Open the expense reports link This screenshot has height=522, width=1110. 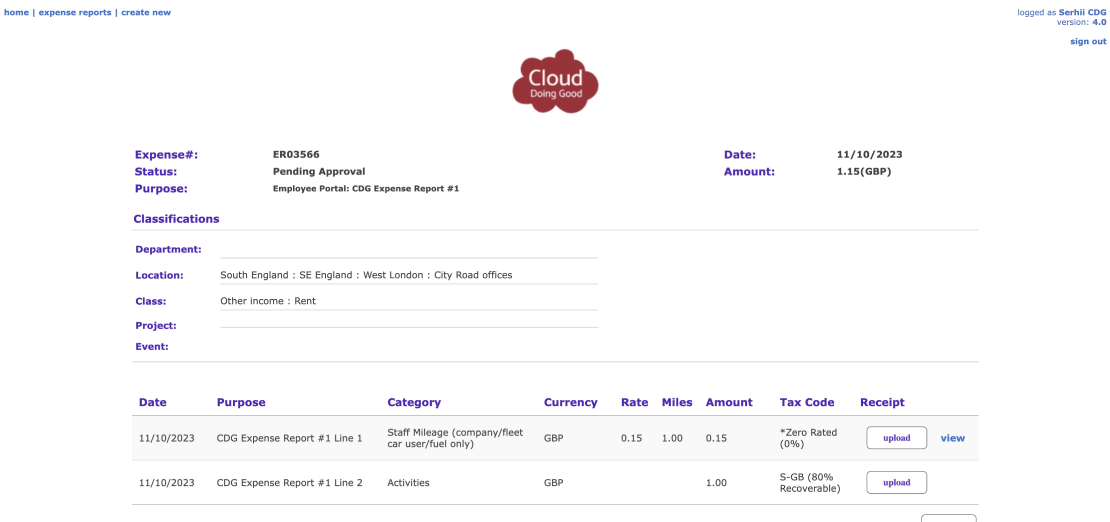tap(75, 12)
